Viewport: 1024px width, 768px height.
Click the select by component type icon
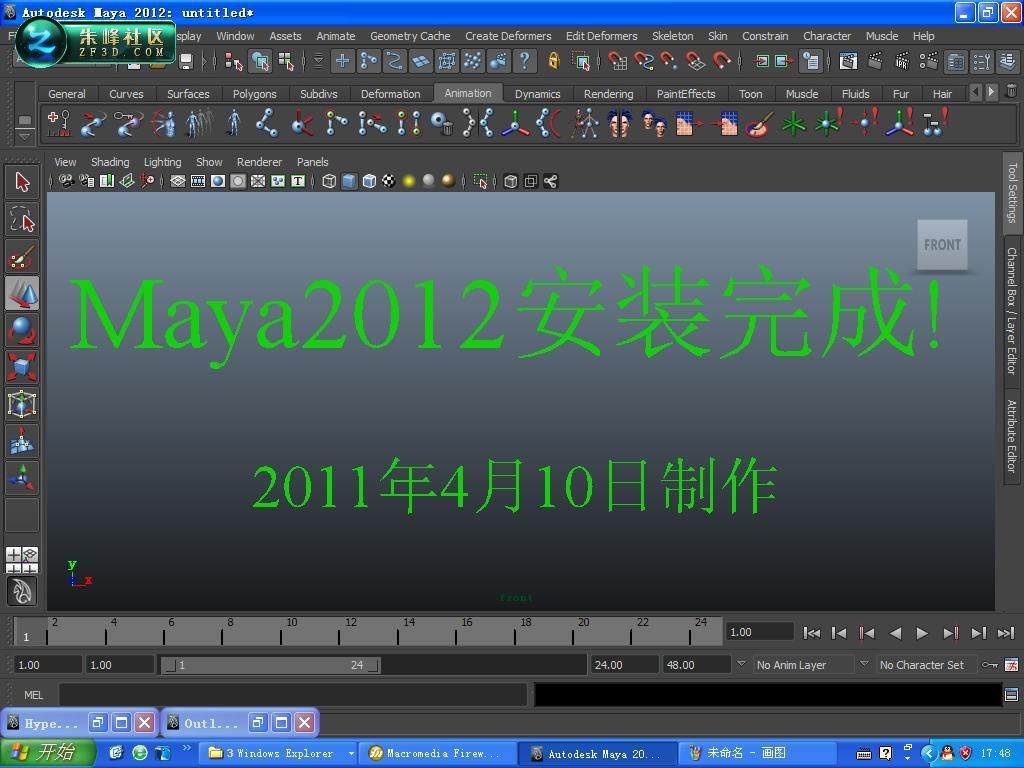[286, 61]
